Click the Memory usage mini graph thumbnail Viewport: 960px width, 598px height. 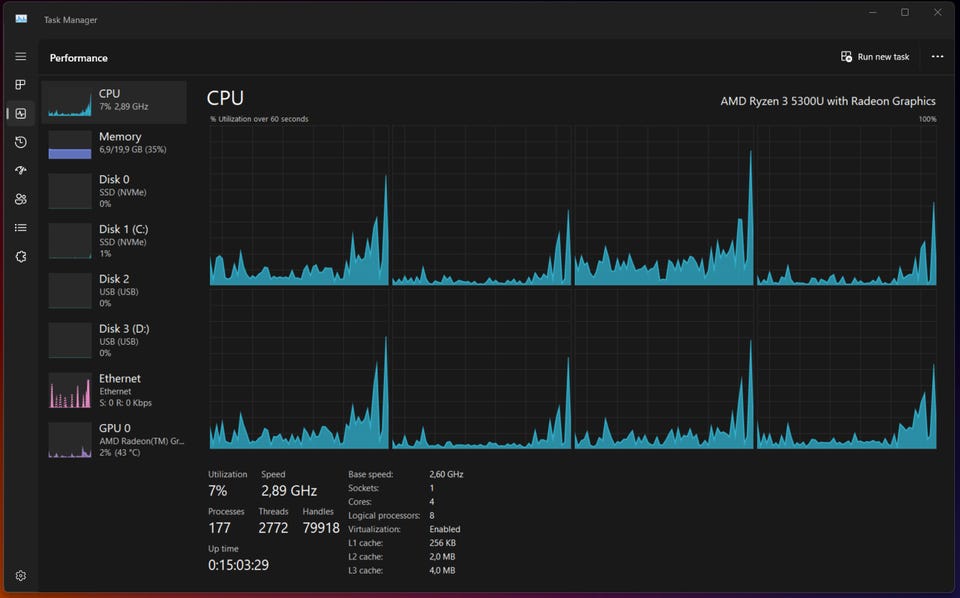[70, 144]
